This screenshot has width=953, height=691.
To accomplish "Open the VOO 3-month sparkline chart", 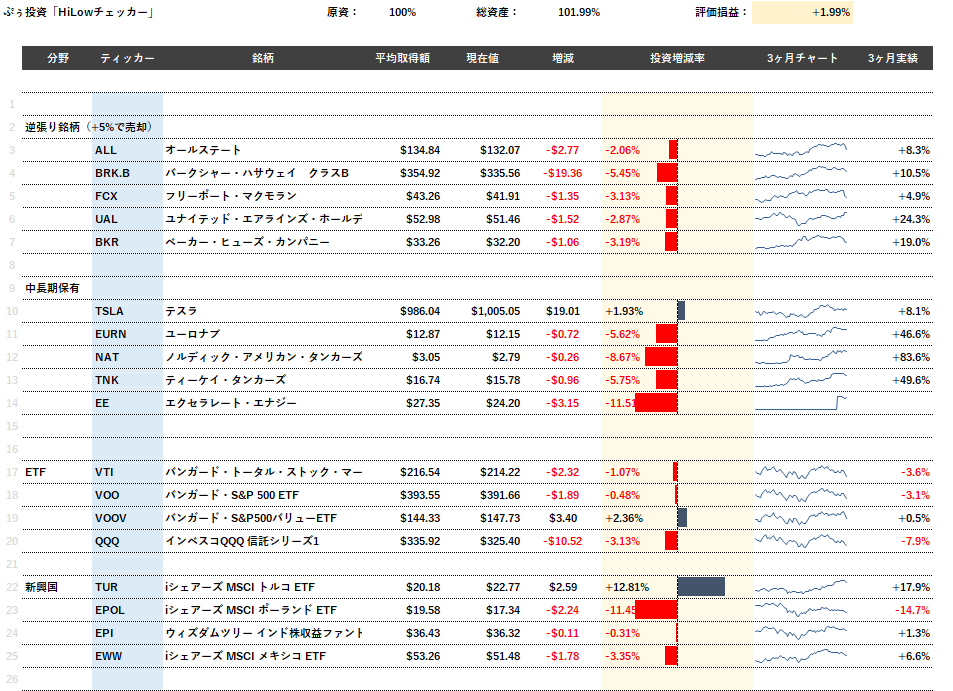I will [x=801, y=495].
